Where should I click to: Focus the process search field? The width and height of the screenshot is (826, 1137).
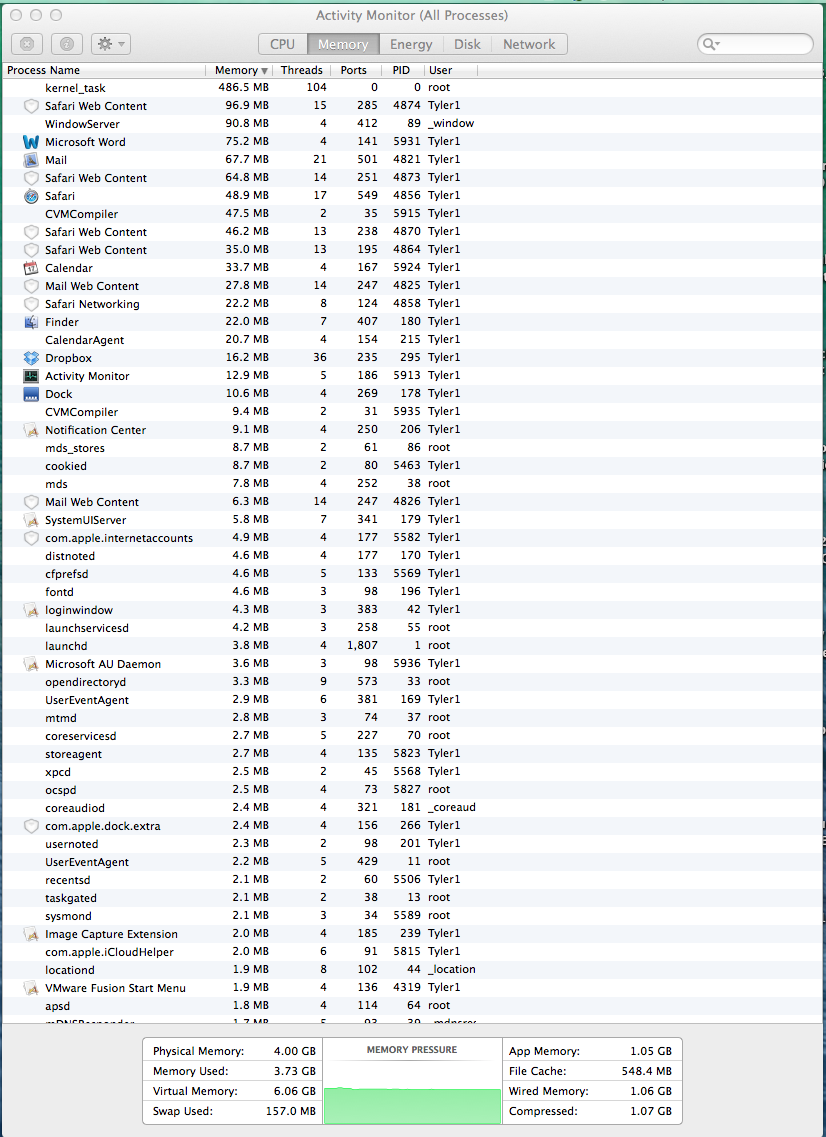[x=755, y=44]
